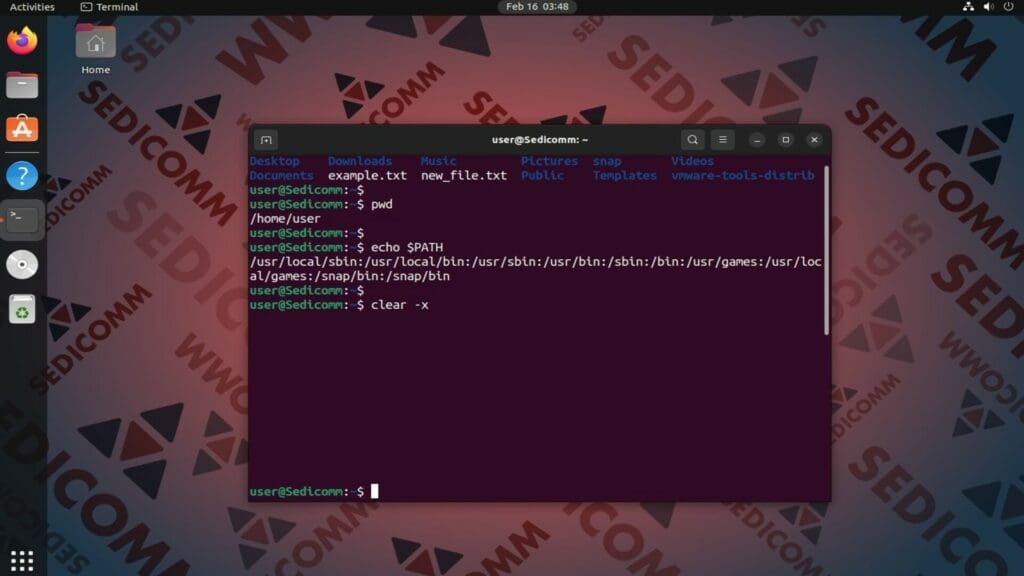Open the power menu icon
Viewport: 1024px width, 576px height.
click(x=1008, y=7)
